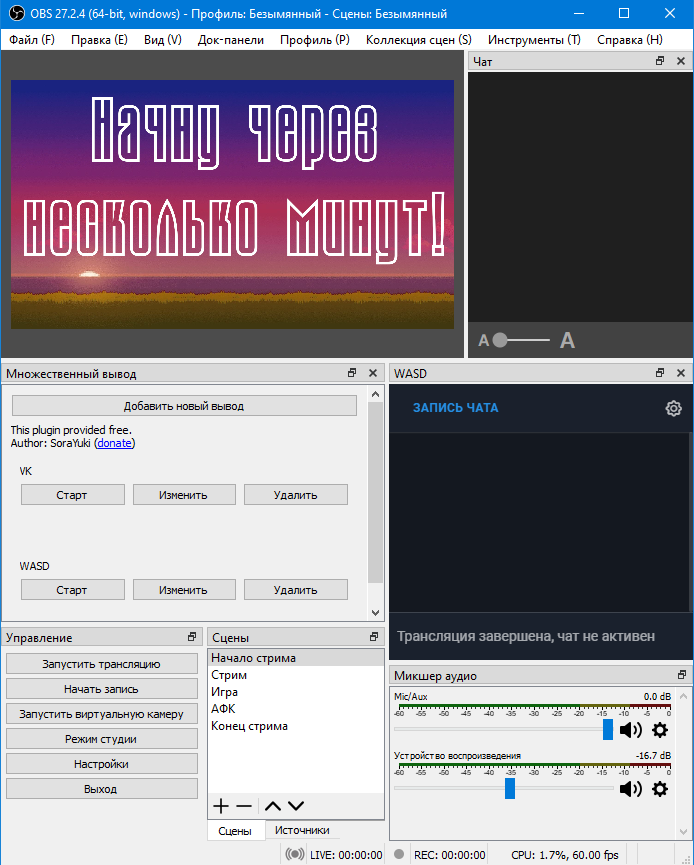Click Добавить новый вывод button
Image resolution: width=694 pixels, height=865 pixels.
[184, 406]
